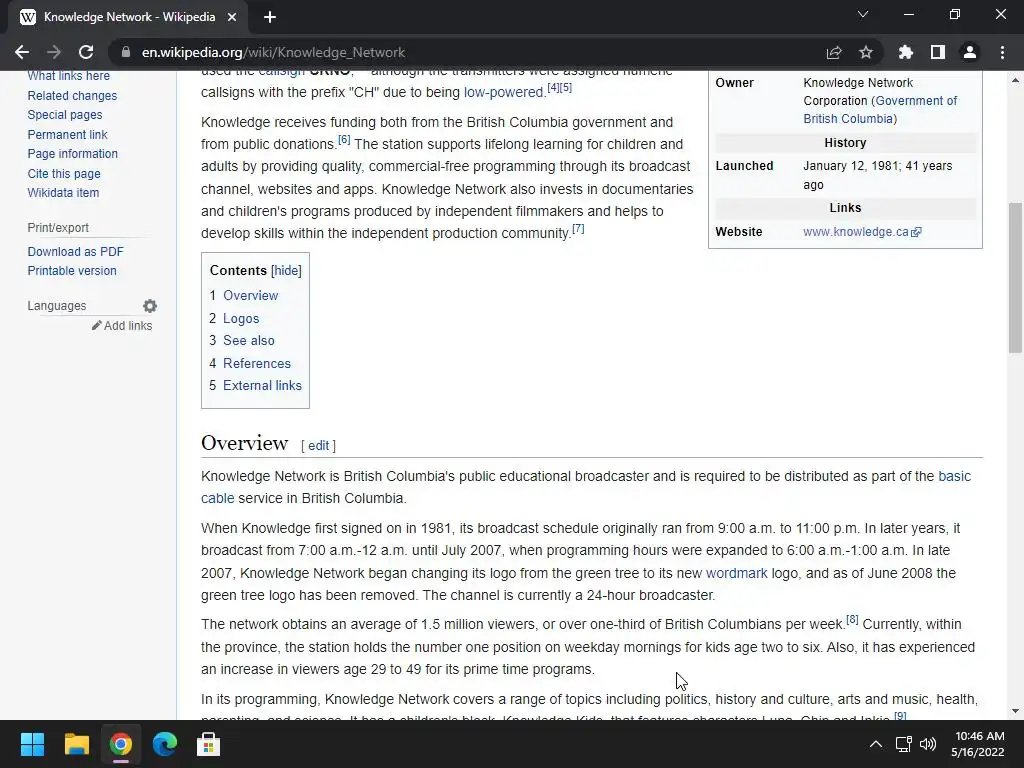Jump to See also section
This screenshot has height=768, width=1024.
pos(249,340)
